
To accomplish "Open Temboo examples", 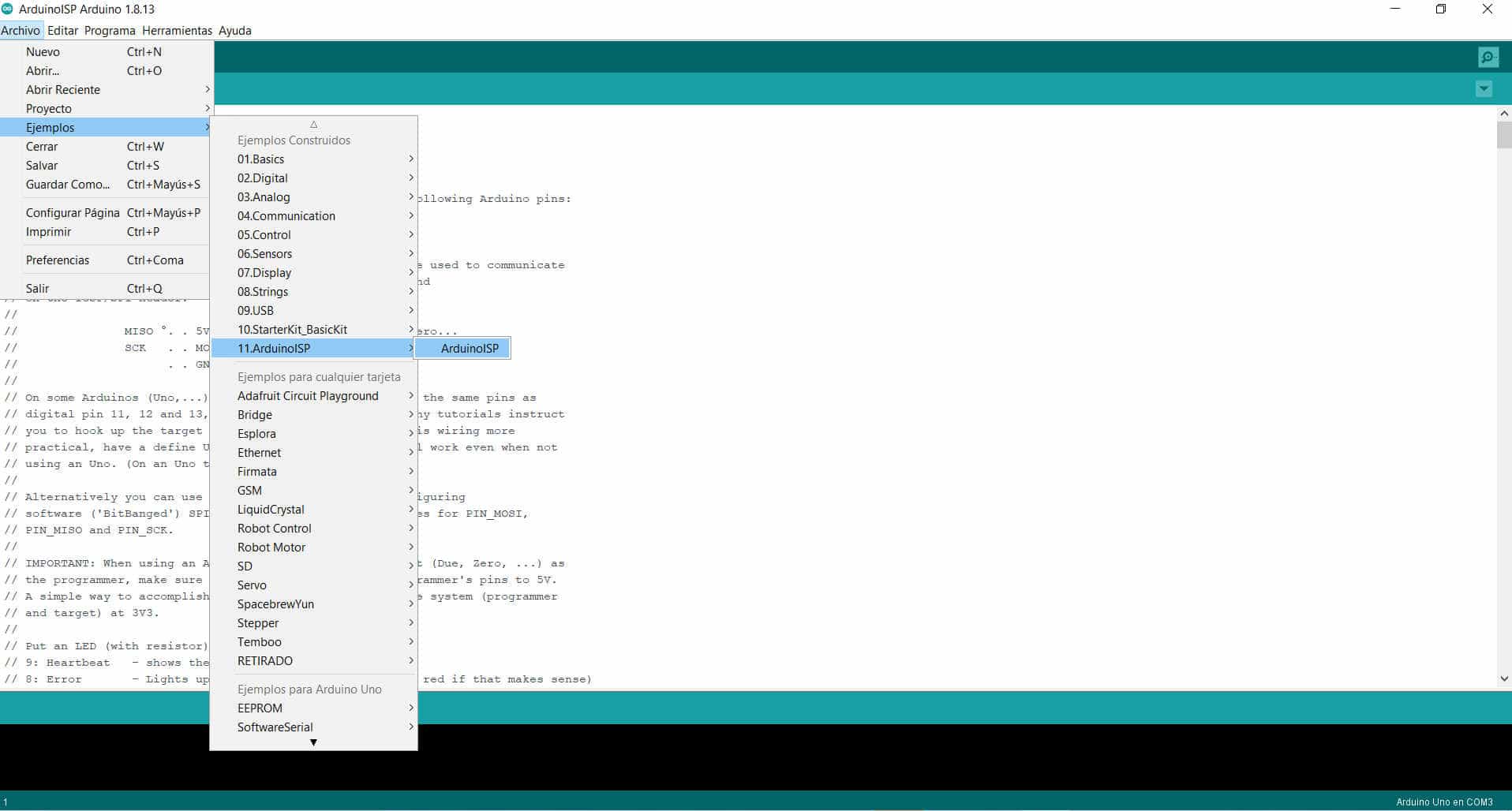I will pyautogui.click(x=313, y=642).
